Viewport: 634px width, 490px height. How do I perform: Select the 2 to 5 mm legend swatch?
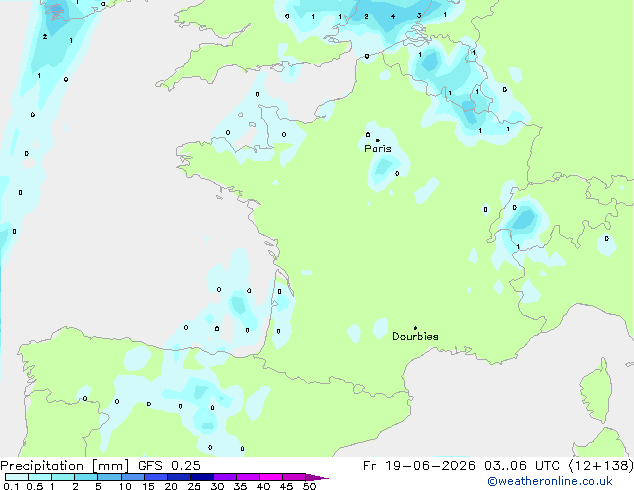point(86,477)
